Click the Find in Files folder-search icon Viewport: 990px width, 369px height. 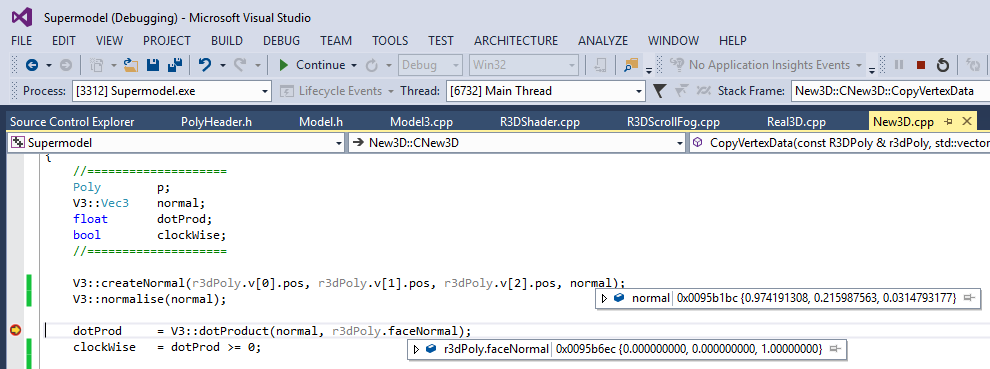631,64
